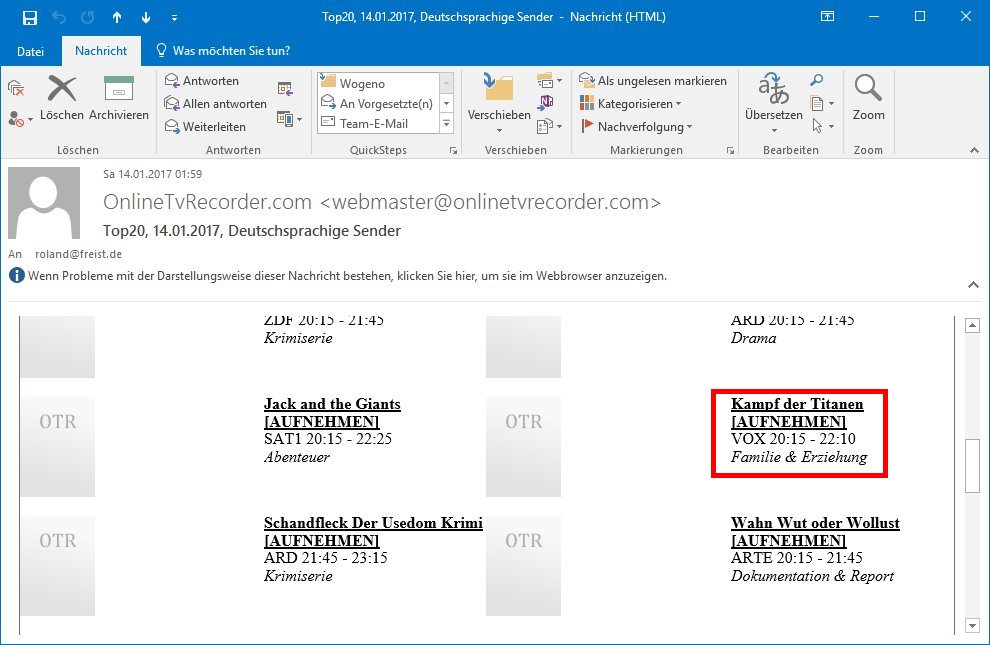Open the 'Kampf der Titanen [AUFNEHMEN]' link
Viewport: 990px width, 645px height.
pyautogui.click(x=797, y=412)
